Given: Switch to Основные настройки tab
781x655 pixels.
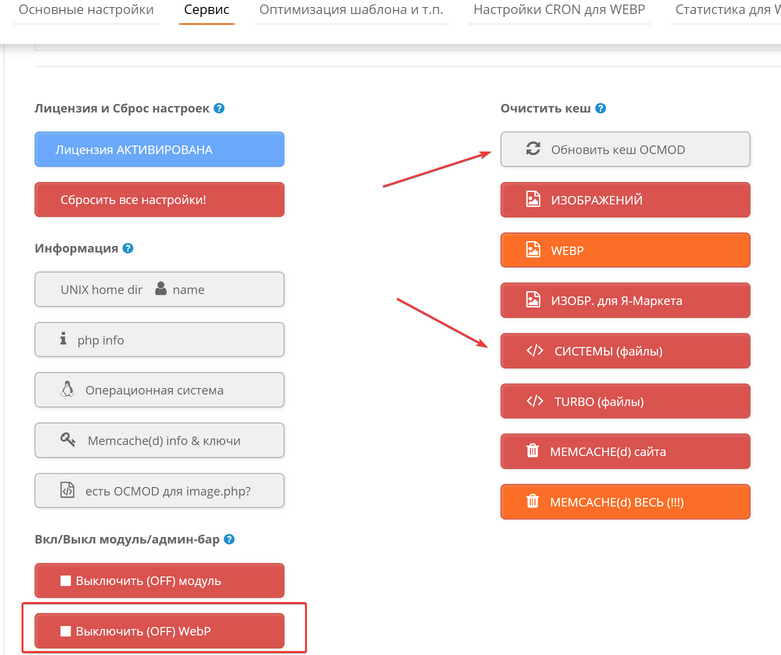Looking at the screenshot, I should point(86,9).
